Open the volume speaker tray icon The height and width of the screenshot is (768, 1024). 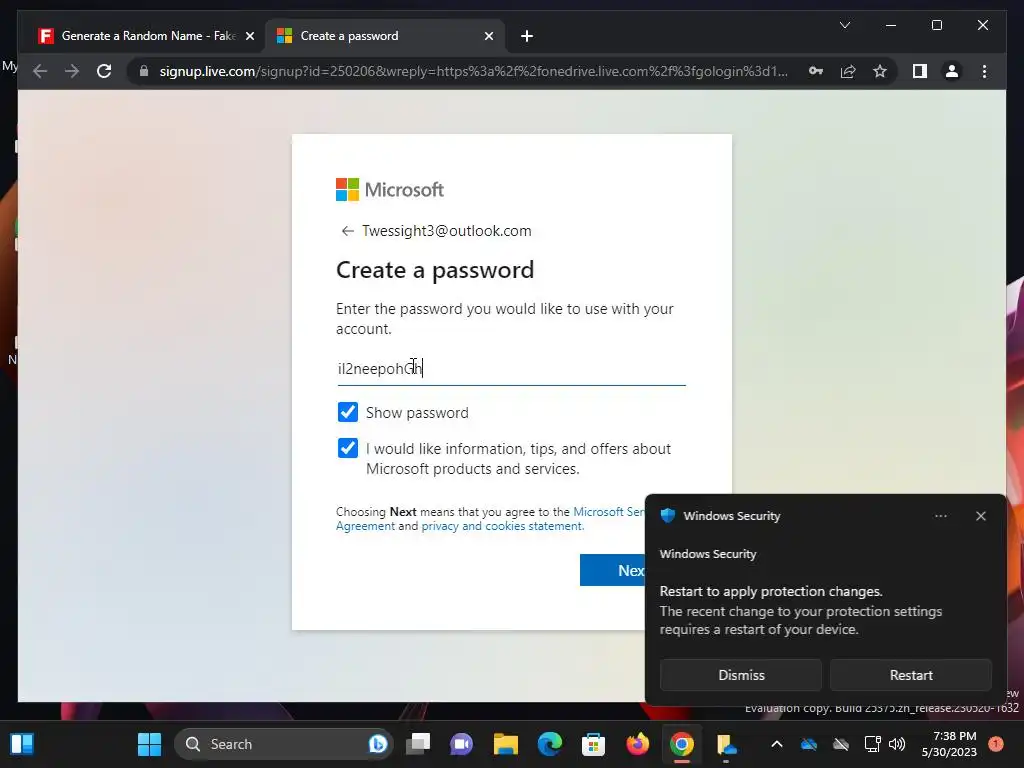coord(897,744)
